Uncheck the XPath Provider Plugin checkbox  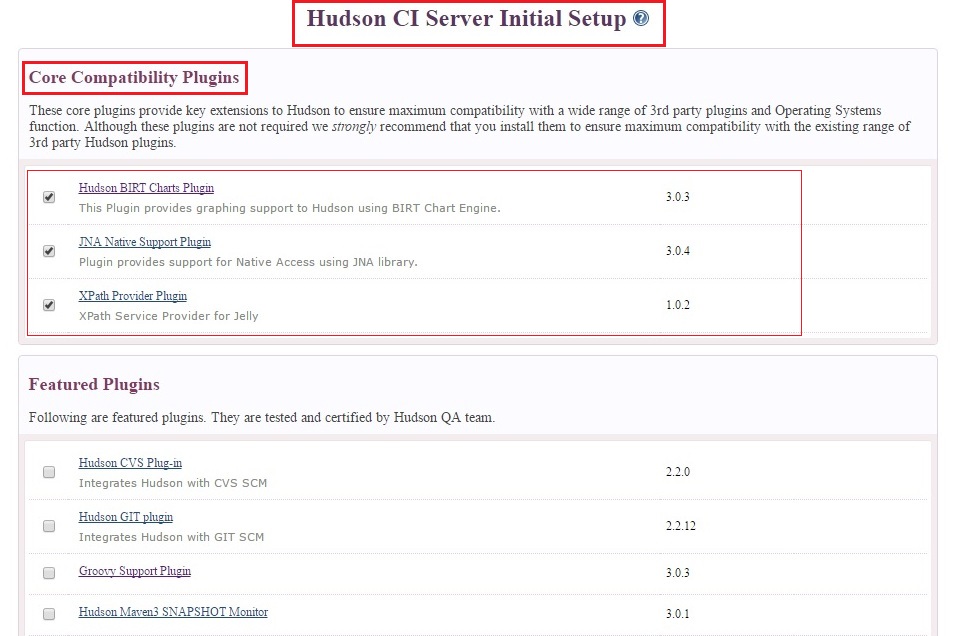(x=49, y=305)
